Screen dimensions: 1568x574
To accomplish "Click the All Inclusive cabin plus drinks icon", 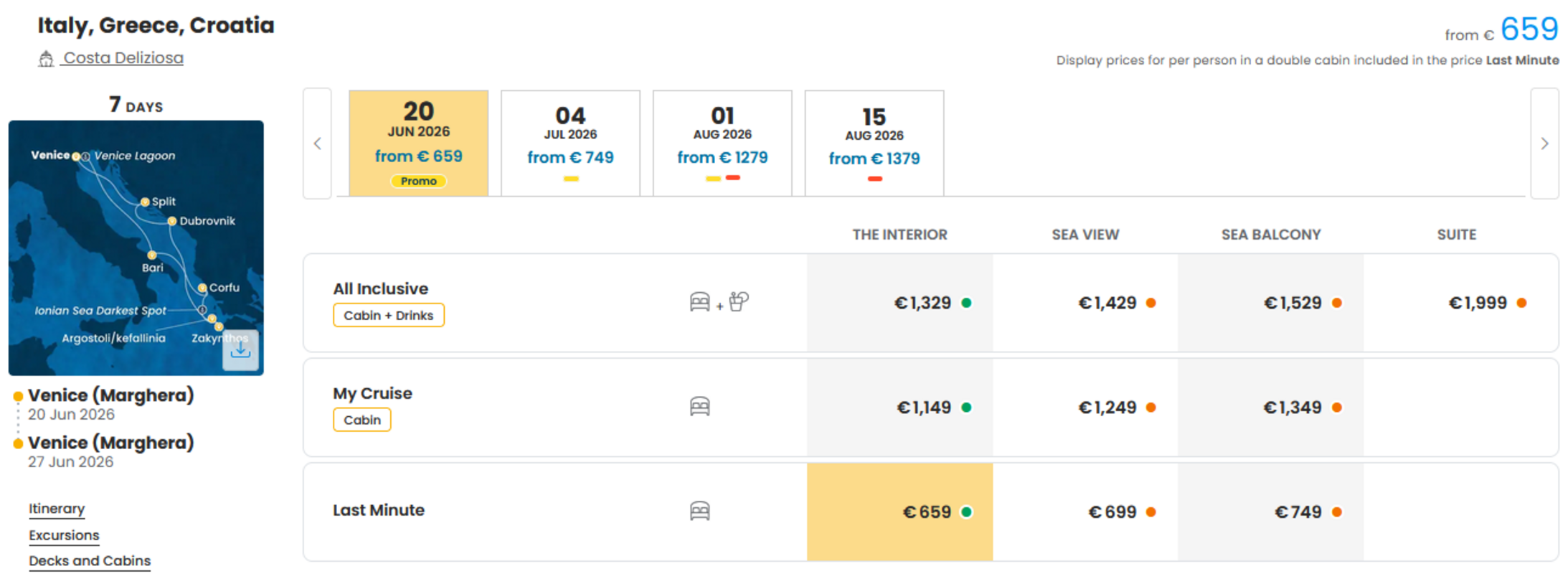I will tap(719, 302).
